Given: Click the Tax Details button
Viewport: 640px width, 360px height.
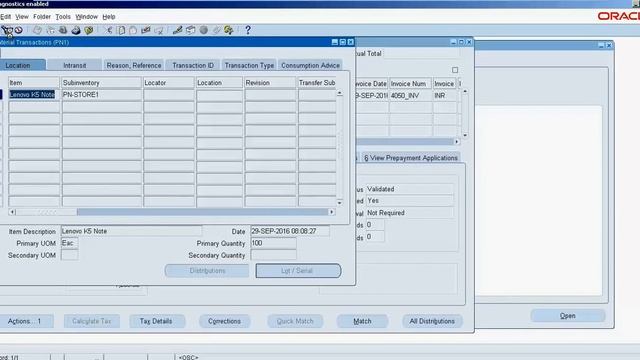Looking at the screenshot, I should [156, 321].
